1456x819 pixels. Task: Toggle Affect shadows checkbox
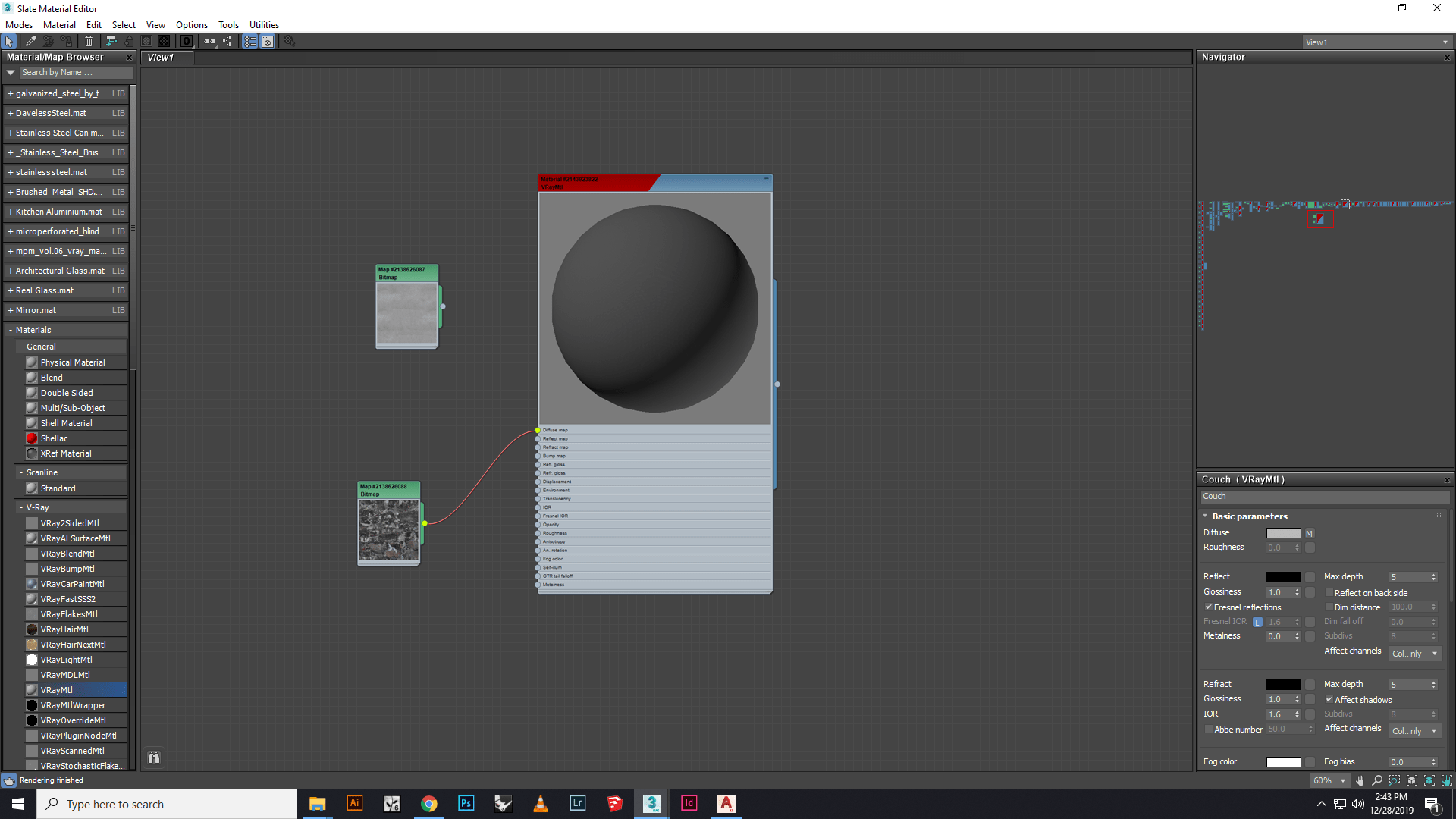tap(1329, 700)
